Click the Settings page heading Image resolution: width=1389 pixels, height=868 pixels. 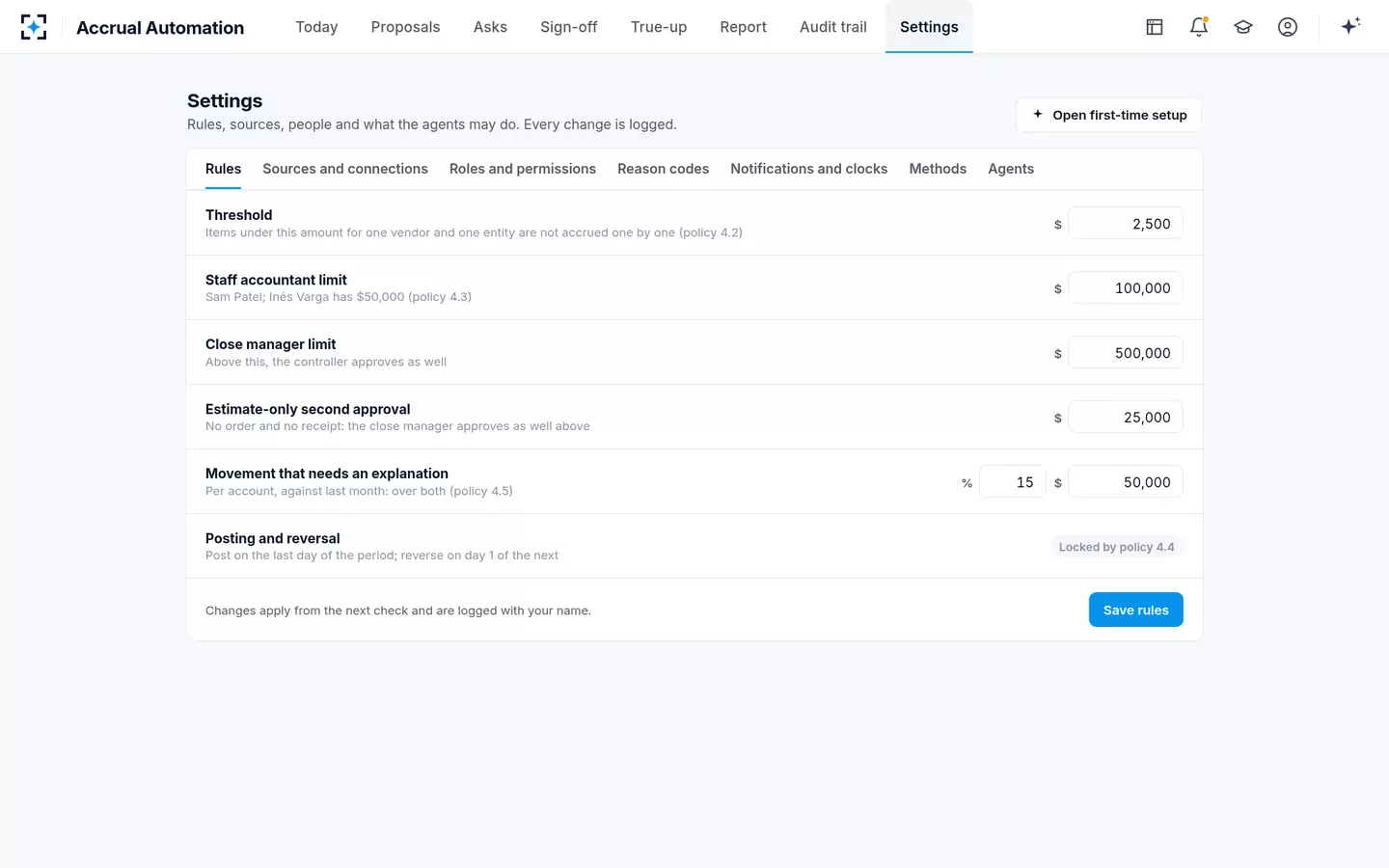point(225,101)
